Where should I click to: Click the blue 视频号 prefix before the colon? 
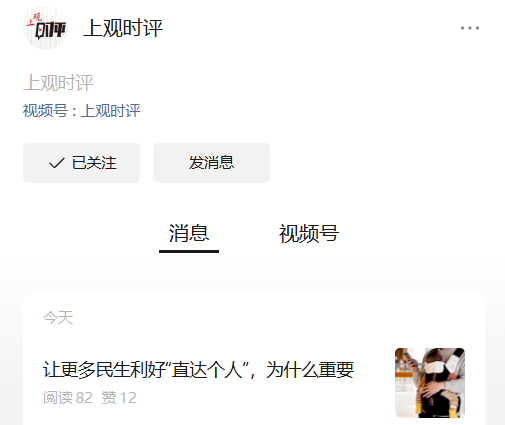[x=45, y=111]
